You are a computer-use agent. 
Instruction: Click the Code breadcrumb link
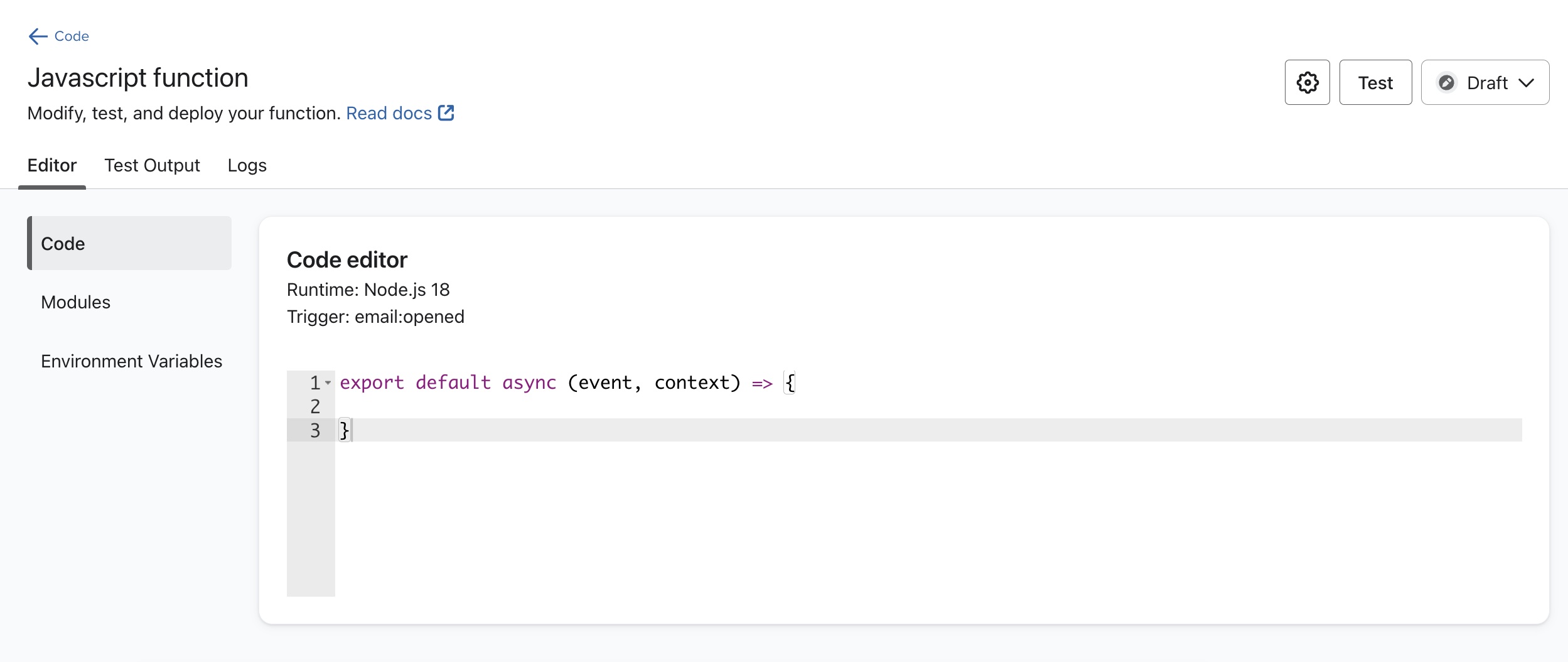coord(70,36)
